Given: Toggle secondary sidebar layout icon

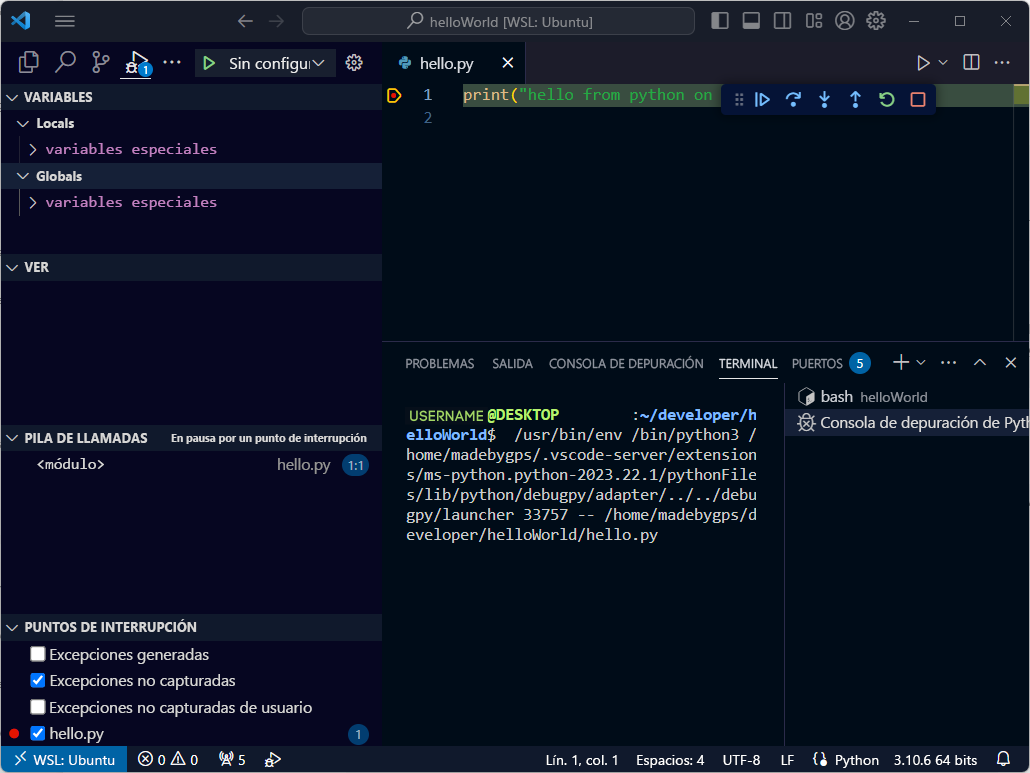Looking at the screenshot, I should (782, 21).
